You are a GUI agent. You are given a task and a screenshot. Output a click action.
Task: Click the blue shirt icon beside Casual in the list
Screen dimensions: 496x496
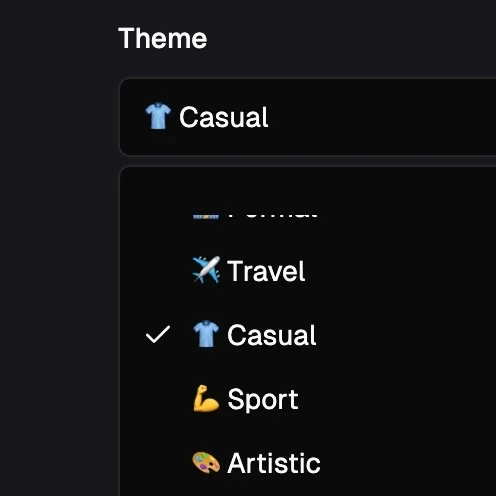pos(206,334)
